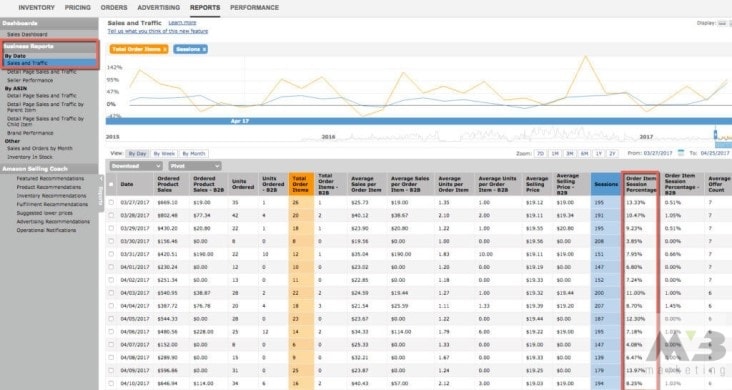Switch view to By Week

[x=164, y=154]
